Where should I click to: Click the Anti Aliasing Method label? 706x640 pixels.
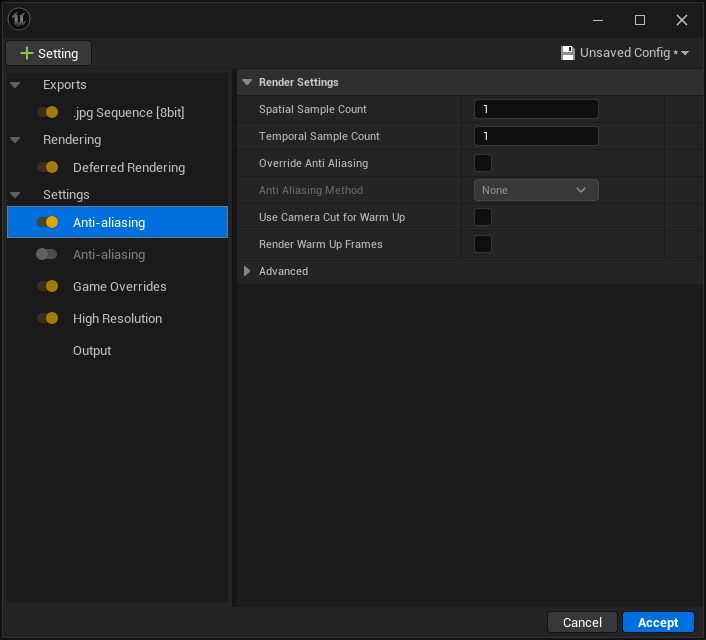click(x=311, y=190)
